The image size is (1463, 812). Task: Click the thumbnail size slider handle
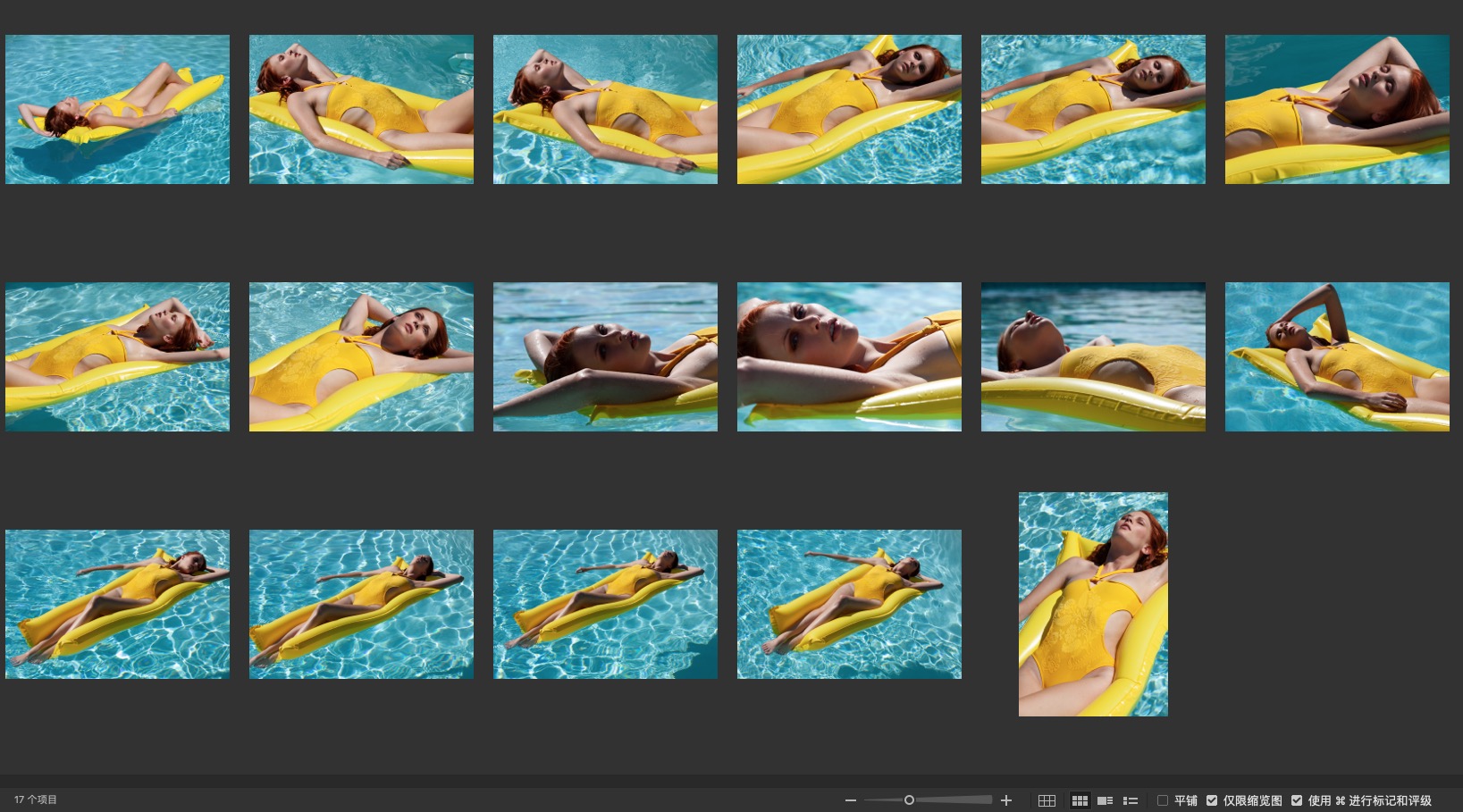tap(909, 800)
